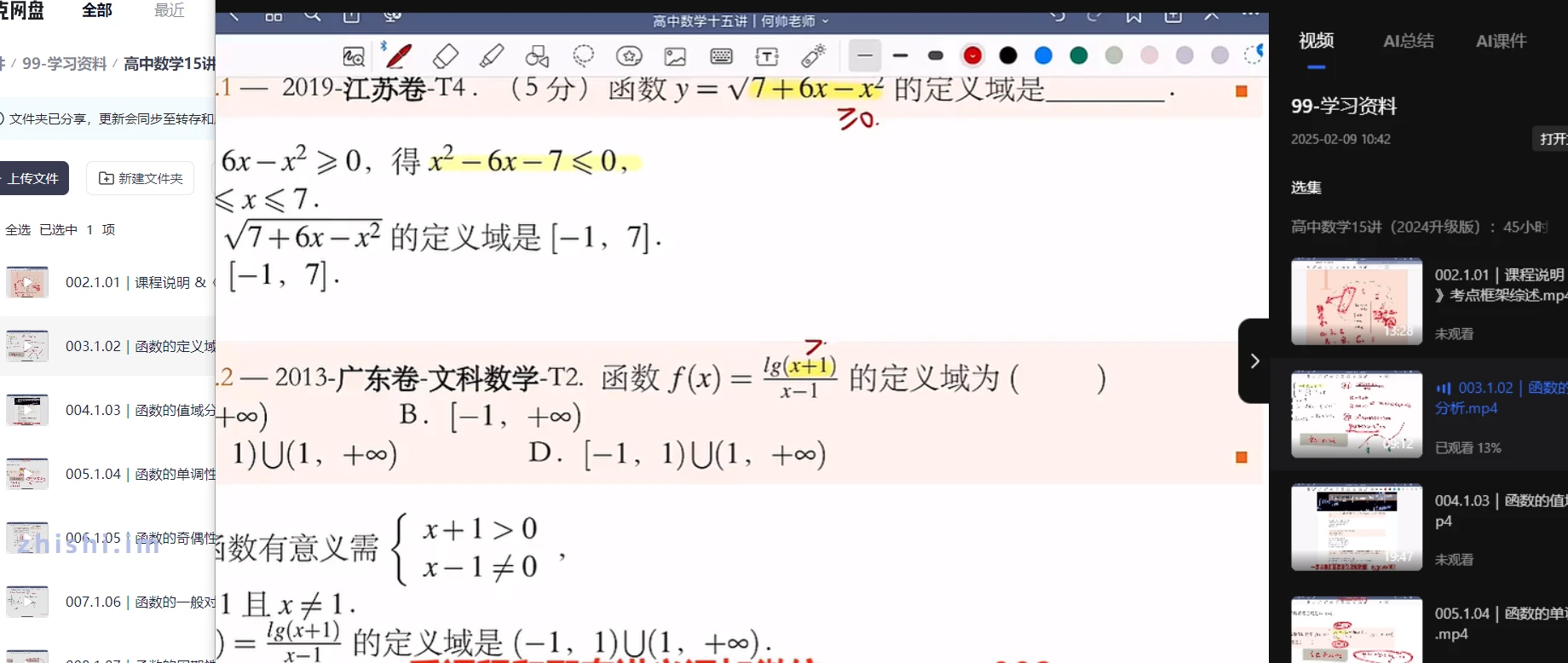
Task: Open the zoom window handwriting tool icon
Action: pyautogui.click(x=353, y=57)
